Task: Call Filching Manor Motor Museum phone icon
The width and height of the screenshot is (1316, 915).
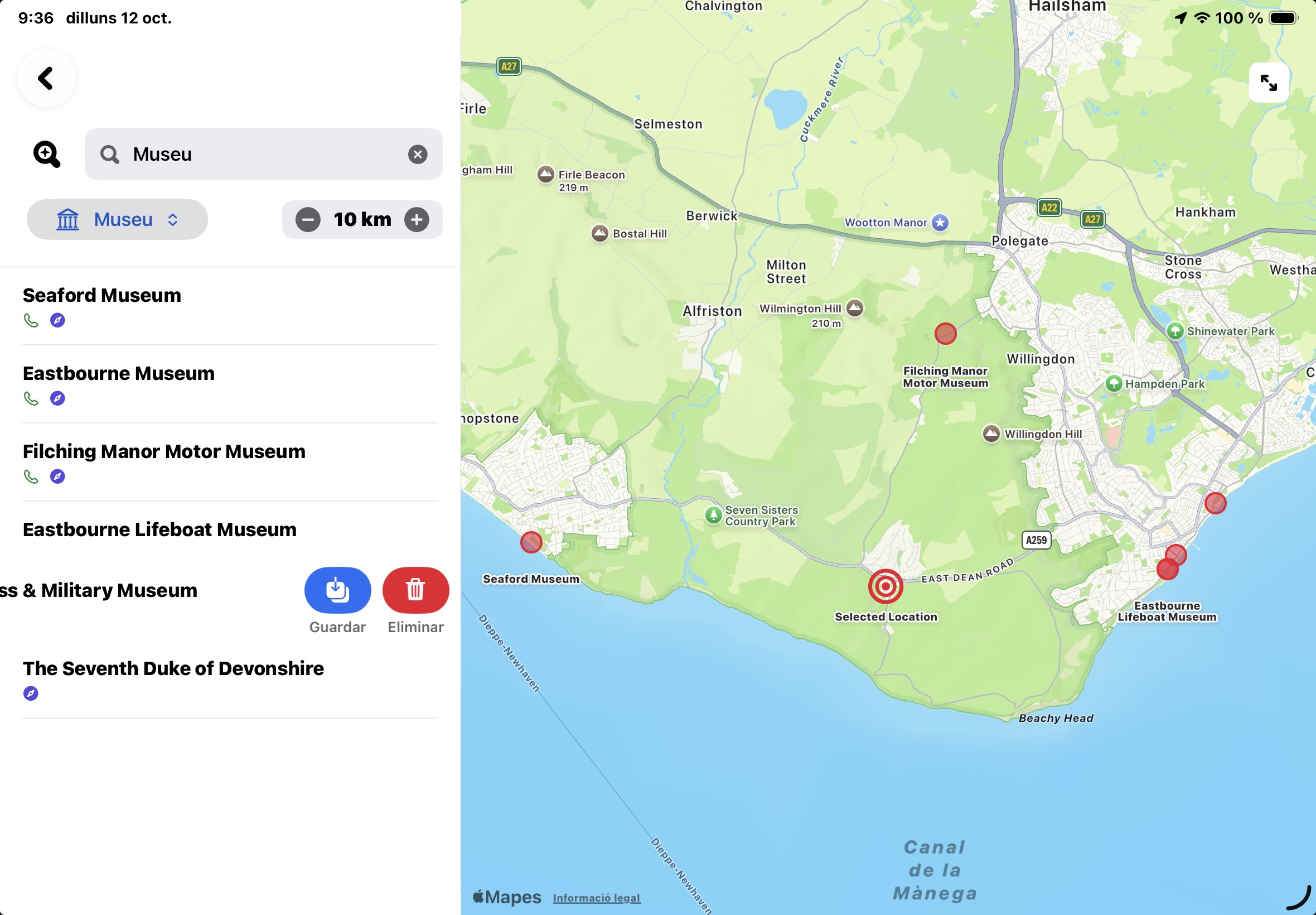Action: [x=31, y=476]
